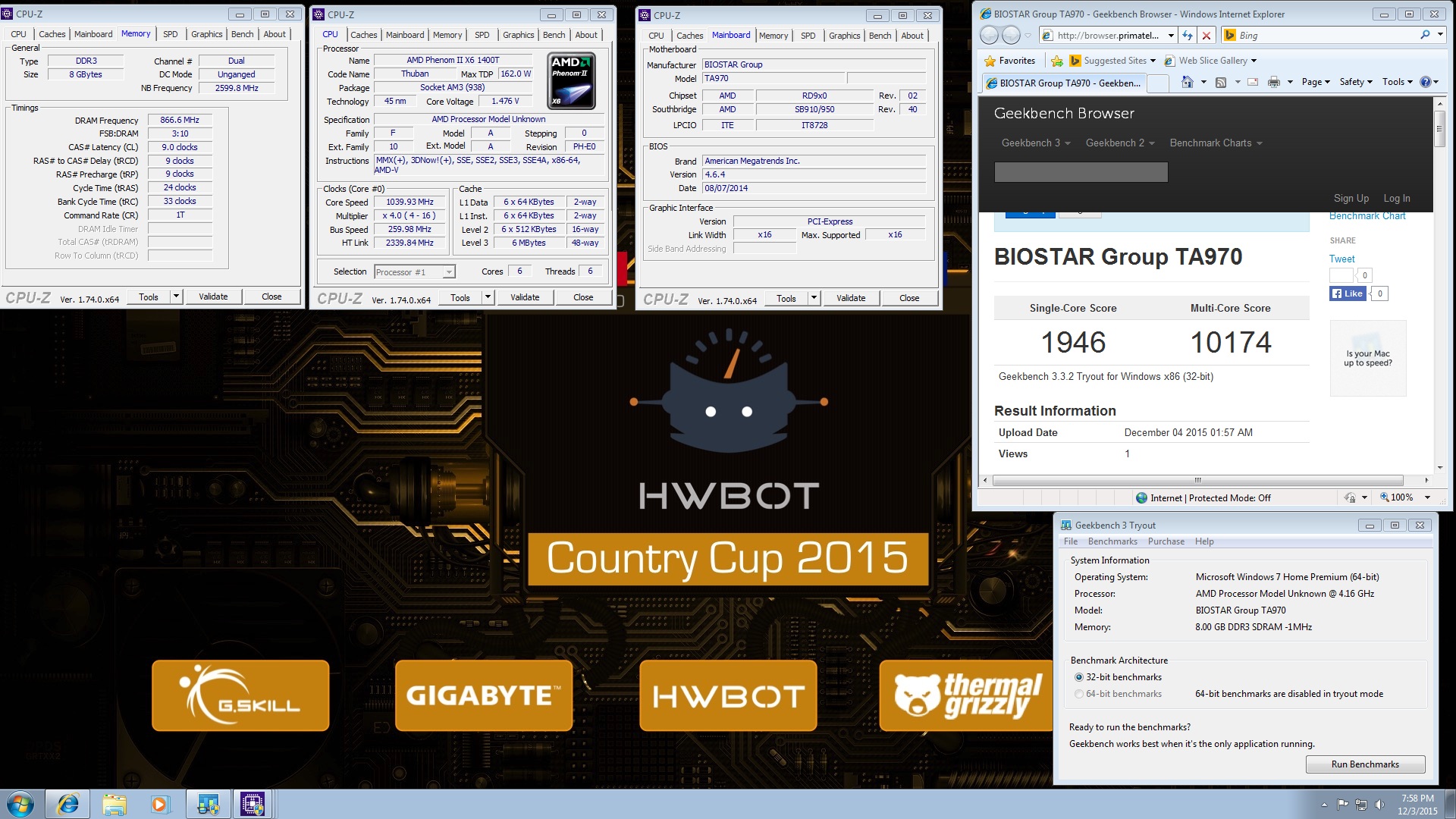
Task: Click Close button in Mainboard CPU-Z window
Action: pos(909,298)
